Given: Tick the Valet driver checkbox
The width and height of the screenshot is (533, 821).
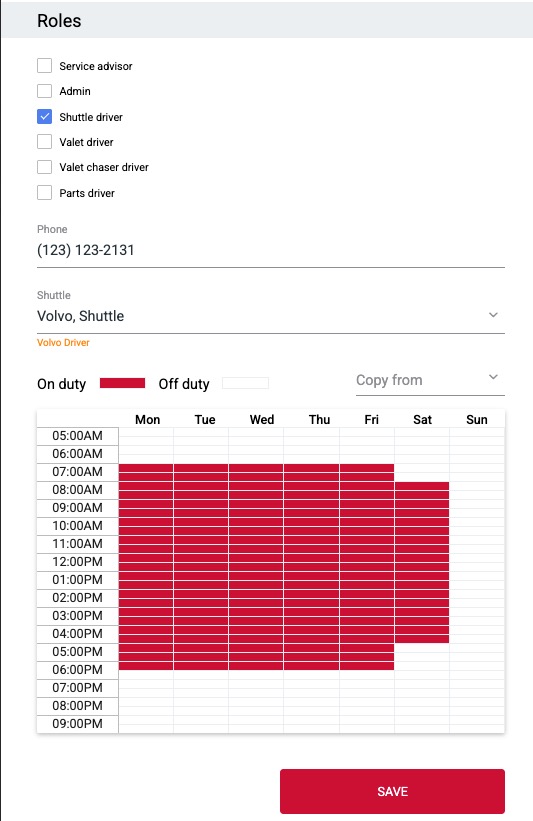Looking at the screenshot, I should 45,142.
